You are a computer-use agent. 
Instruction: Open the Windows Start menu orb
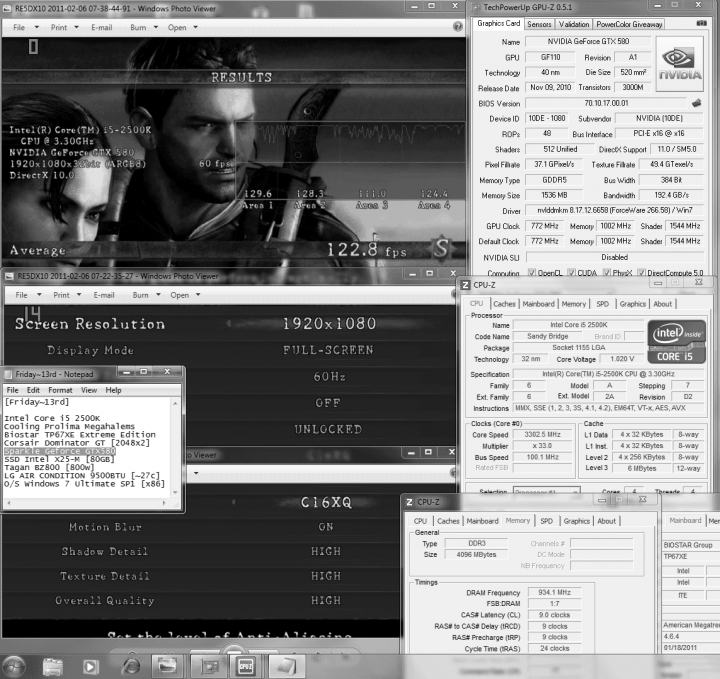tap(14, 667)
